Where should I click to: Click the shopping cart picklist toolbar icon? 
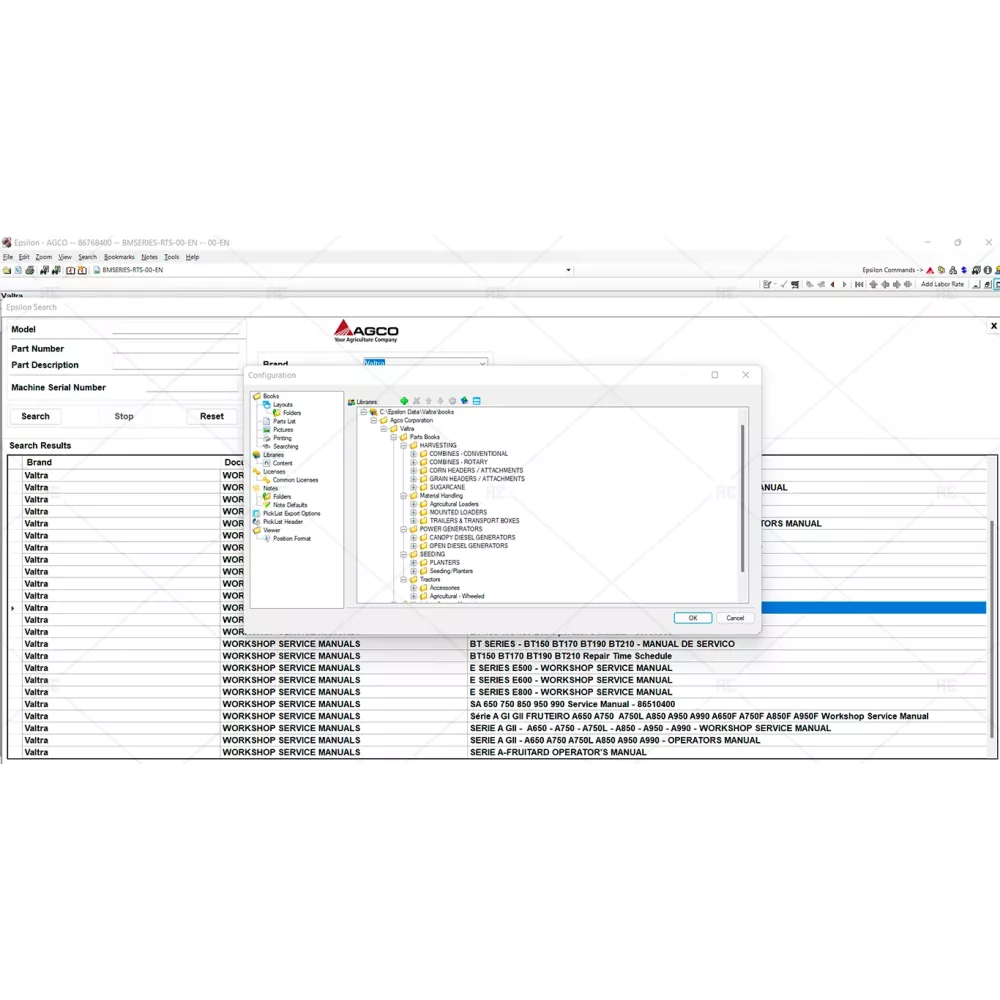pyautogui.click(x=795, y=284)
